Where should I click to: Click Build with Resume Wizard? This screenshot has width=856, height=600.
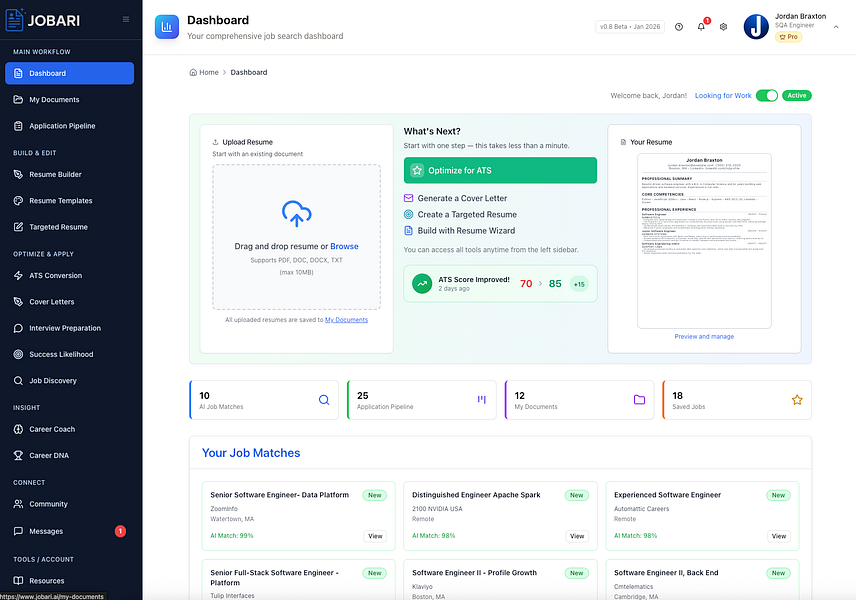[459, 230]
